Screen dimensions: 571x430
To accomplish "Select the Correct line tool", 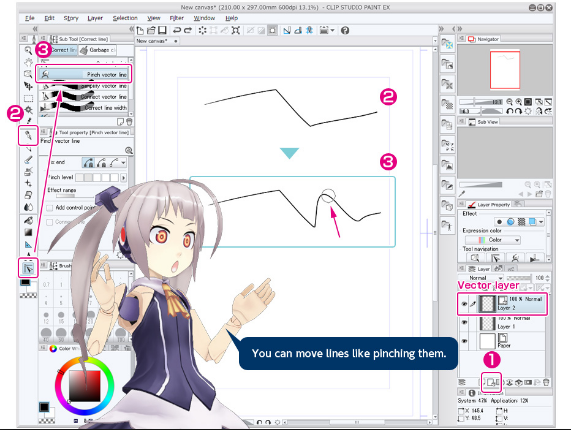I will pyautogui.click(x=28, y=269).
